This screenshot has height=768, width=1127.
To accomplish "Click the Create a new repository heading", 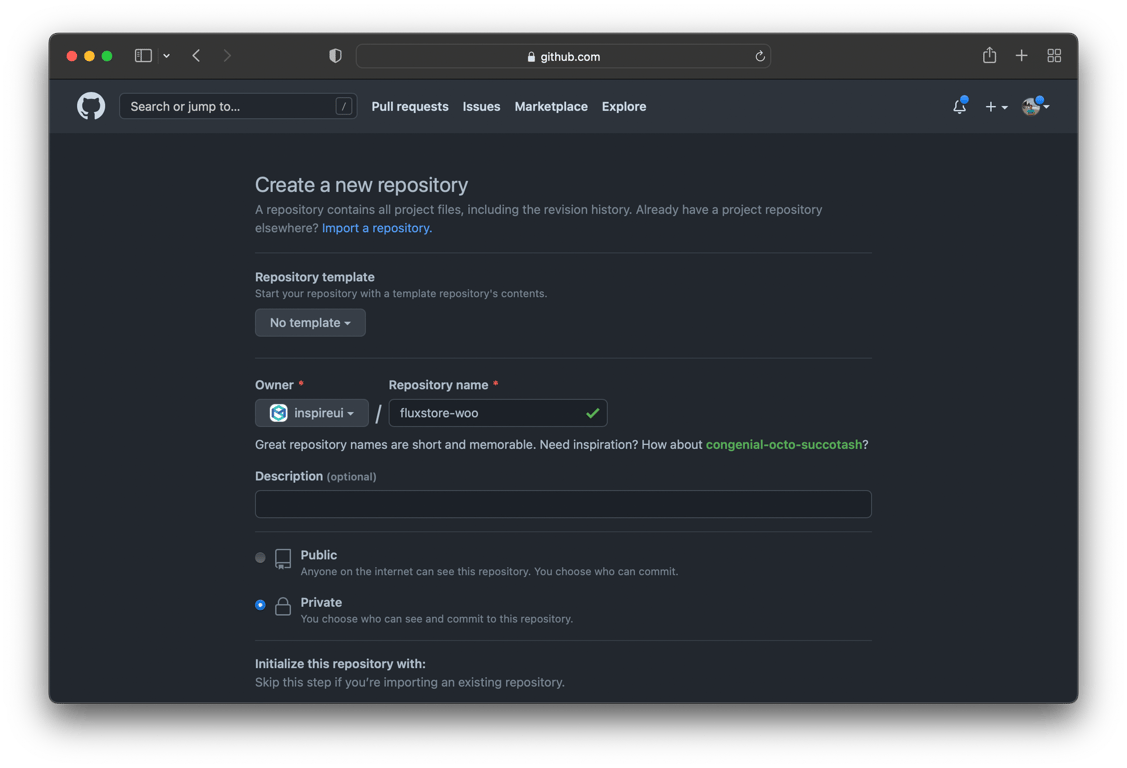I will (362, 185).
